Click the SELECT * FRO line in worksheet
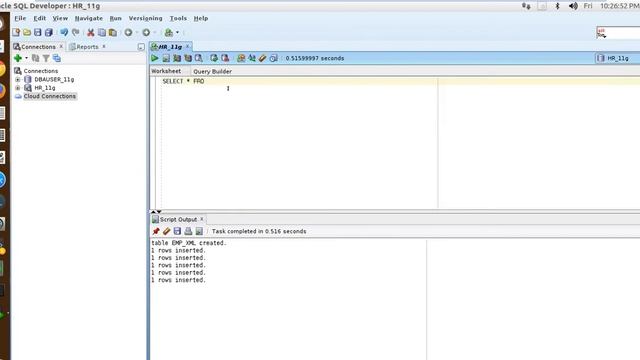This screenshot has width=640, height=360. (x=183, y=81)
